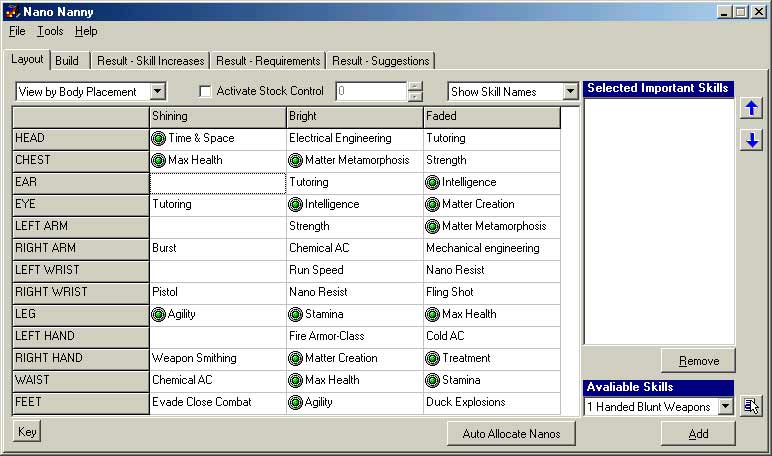This screenshot has height=456, width=772.
Task: Click Auto Allocate Nanos button
Action: [x=511, y=433]
